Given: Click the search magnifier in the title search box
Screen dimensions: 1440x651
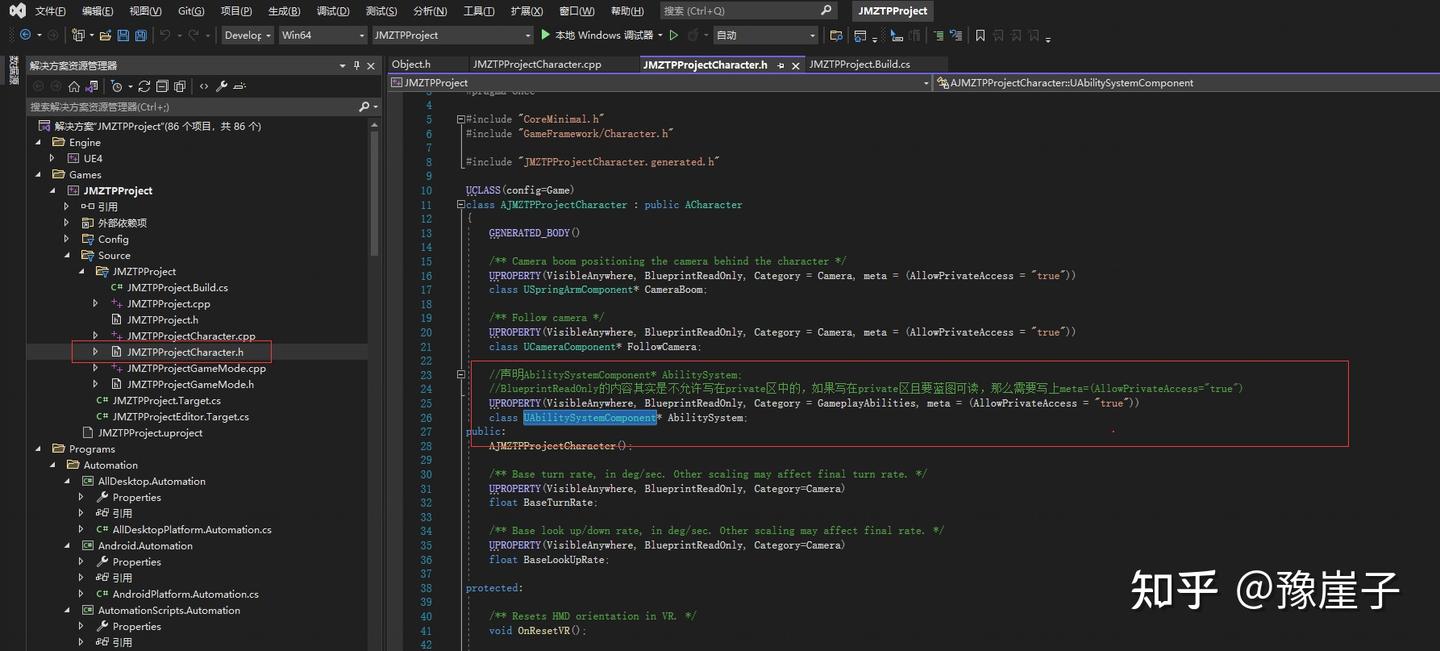Looking at the screenshot, I should click(x=826, y=11).
